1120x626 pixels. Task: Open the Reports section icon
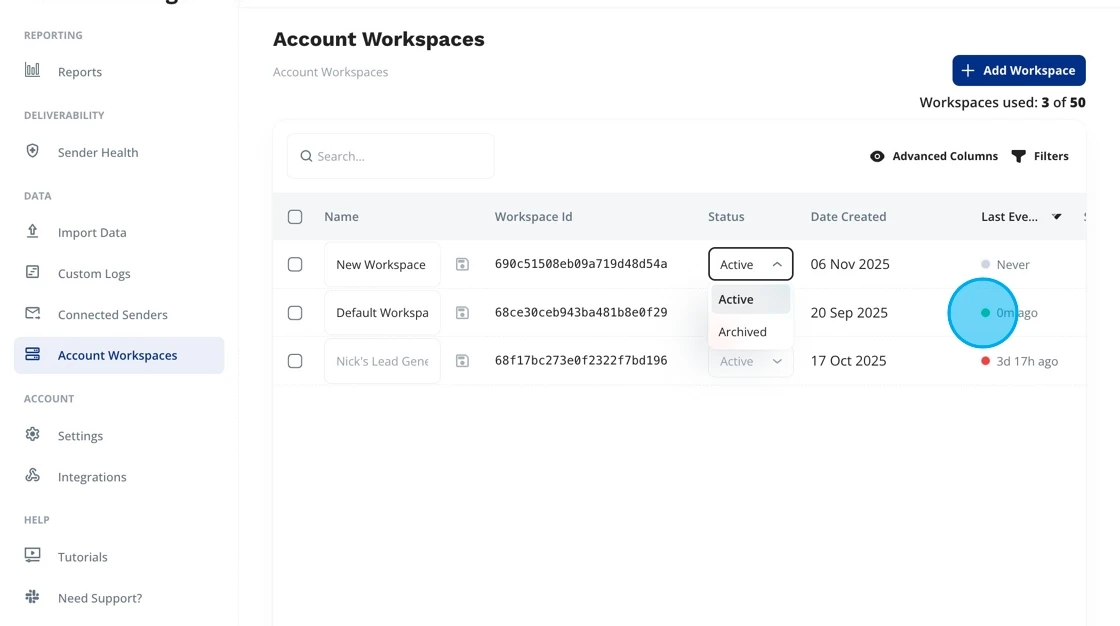click(35, 71)
